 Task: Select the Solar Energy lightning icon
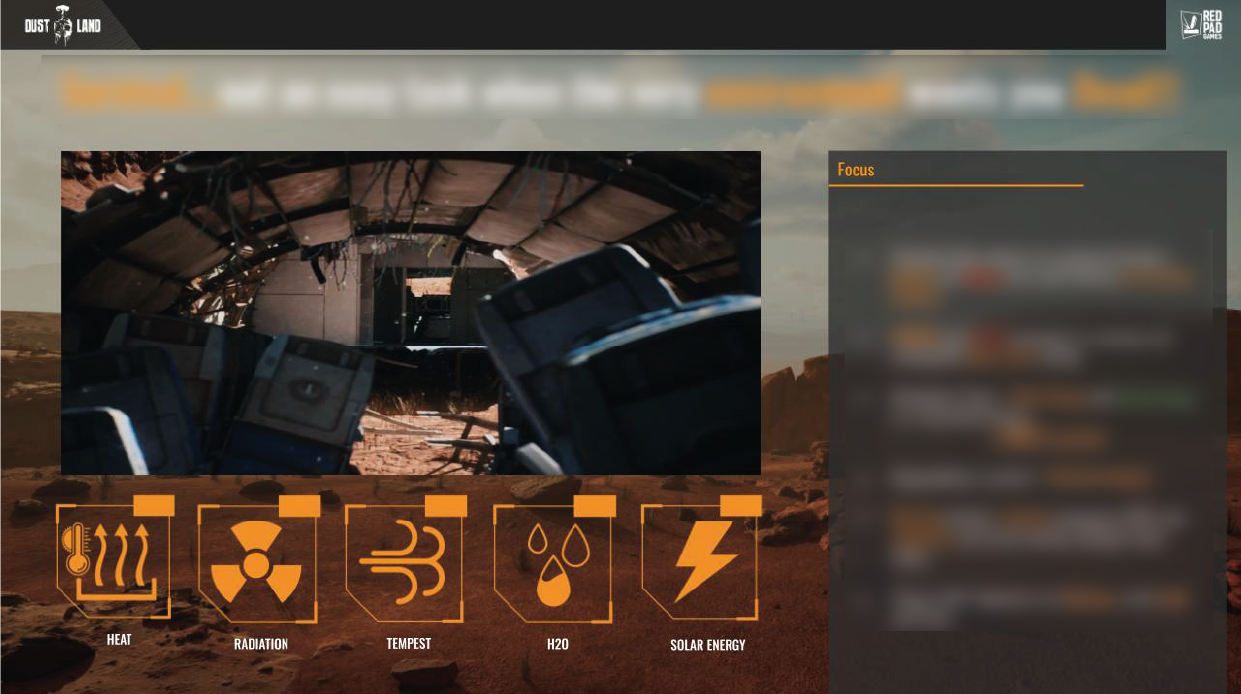[x=700, y=561]
